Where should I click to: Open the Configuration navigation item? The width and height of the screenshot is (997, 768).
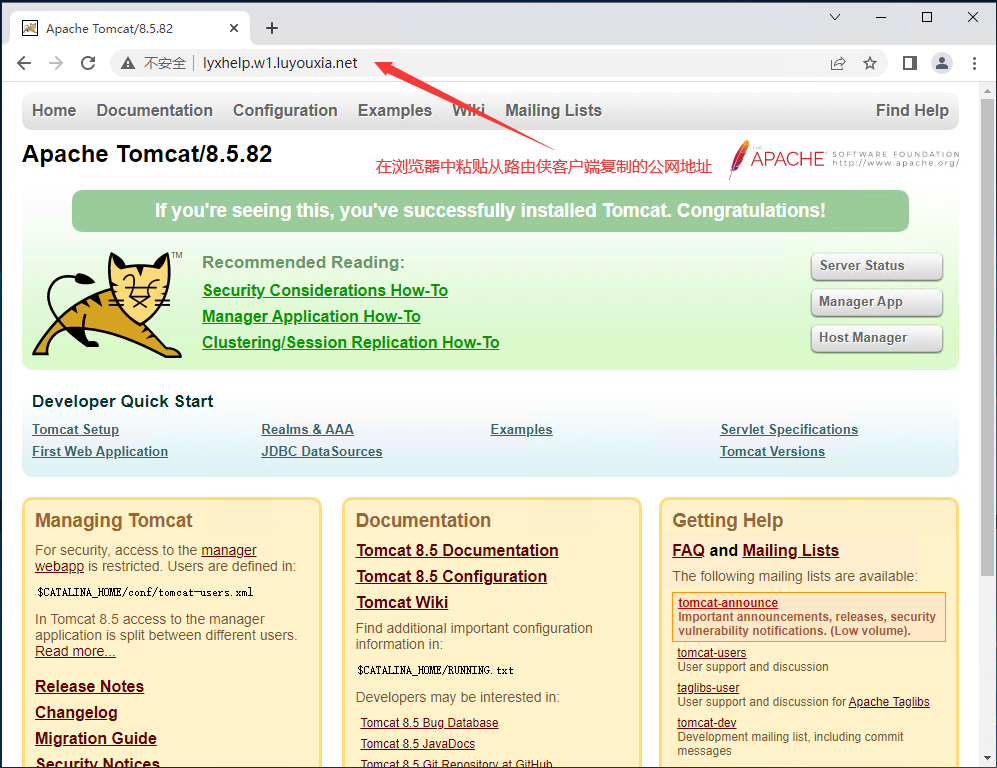click(285, 111)
